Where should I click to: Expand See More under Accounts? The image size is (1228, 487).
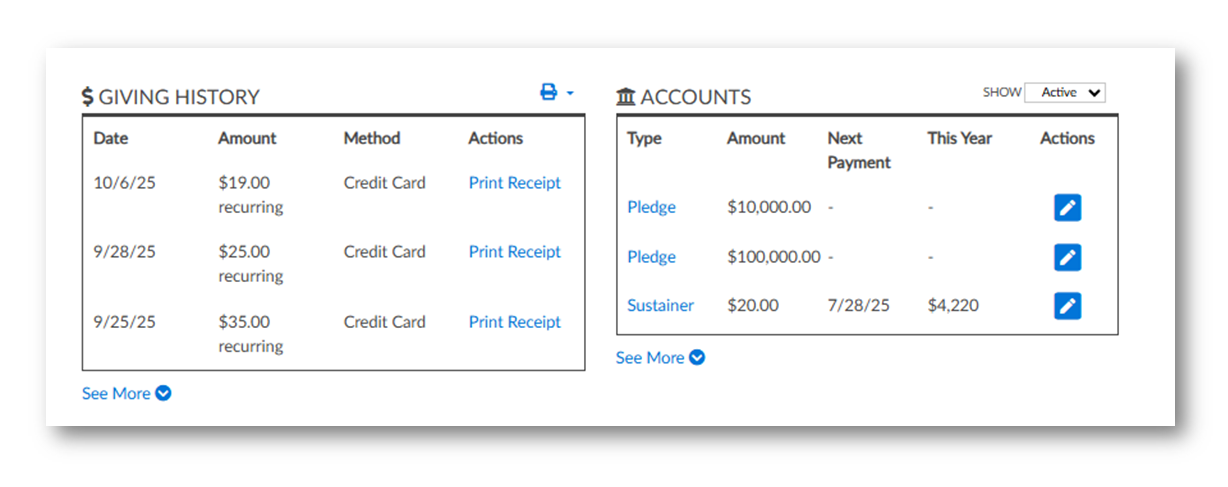(x=660, y=358)
